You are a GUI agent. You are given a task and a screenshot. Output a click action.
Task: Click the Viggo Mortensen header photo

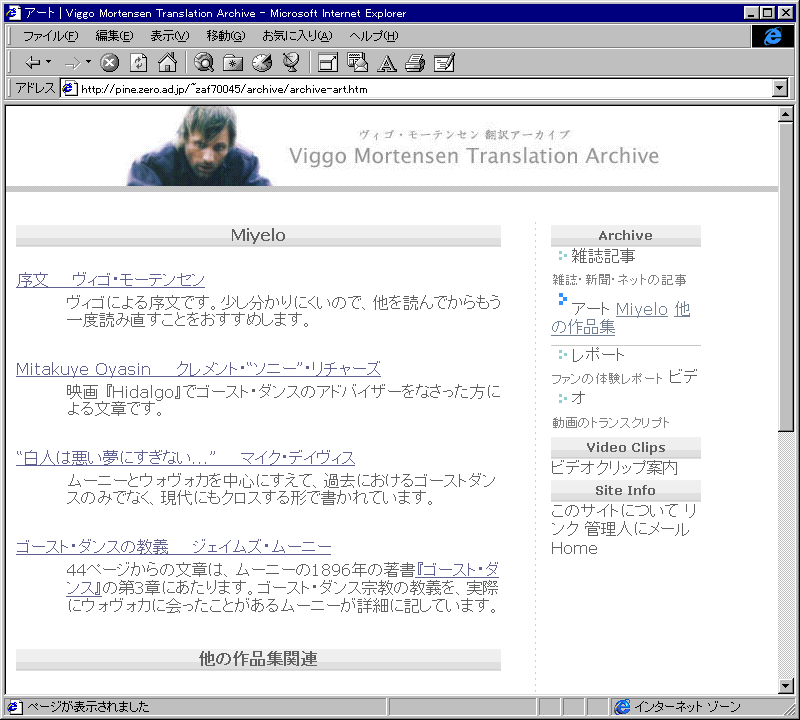coord(200,146)
